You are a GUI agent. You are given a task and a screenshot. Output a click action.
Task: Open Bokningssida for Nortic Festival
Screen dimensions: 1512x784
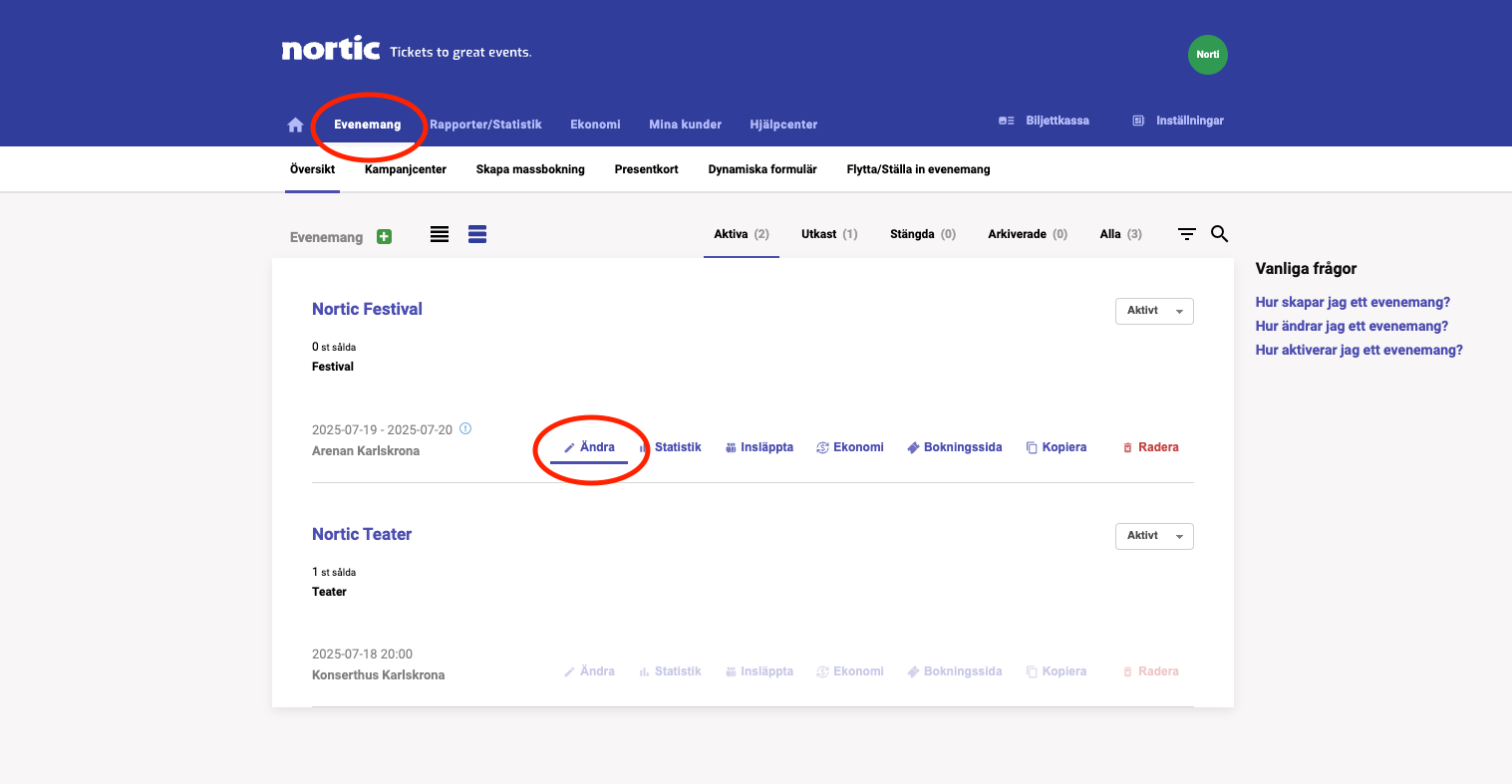pos(955,447)
